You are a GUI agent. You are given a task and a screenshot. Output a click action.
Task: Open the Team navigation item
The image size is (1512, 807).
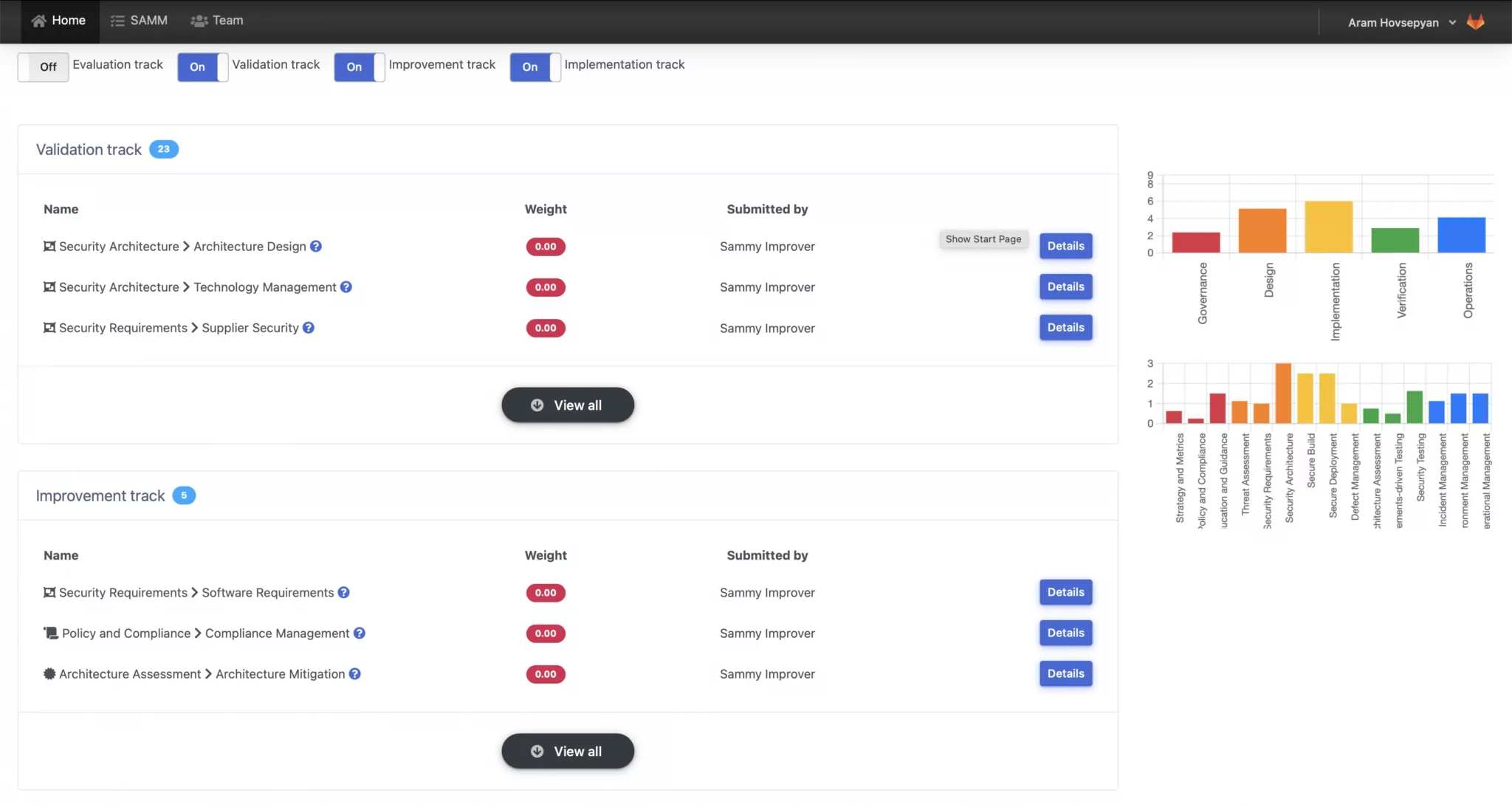(x=217, y=21)
